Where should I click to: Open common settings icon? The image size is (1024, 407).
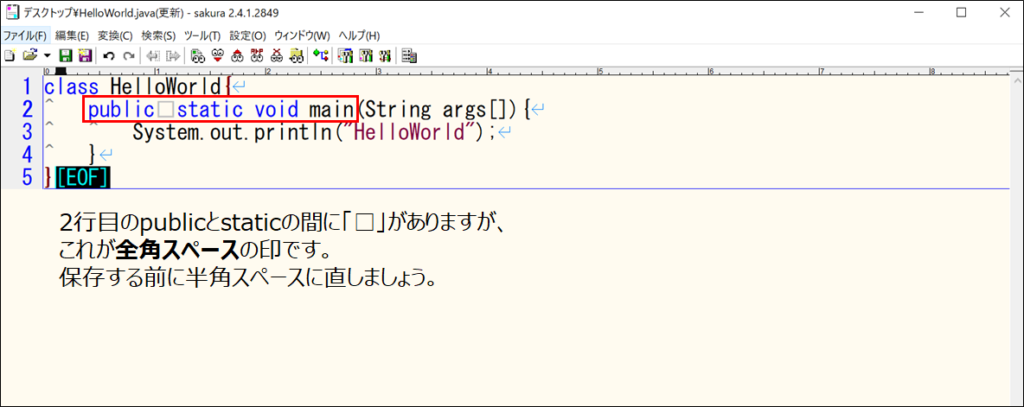tap(385, 56)
